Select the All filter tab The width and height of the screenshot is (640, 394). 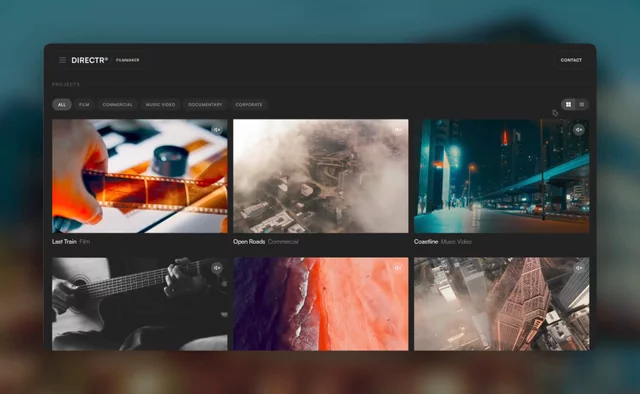(x=62, y=105)
